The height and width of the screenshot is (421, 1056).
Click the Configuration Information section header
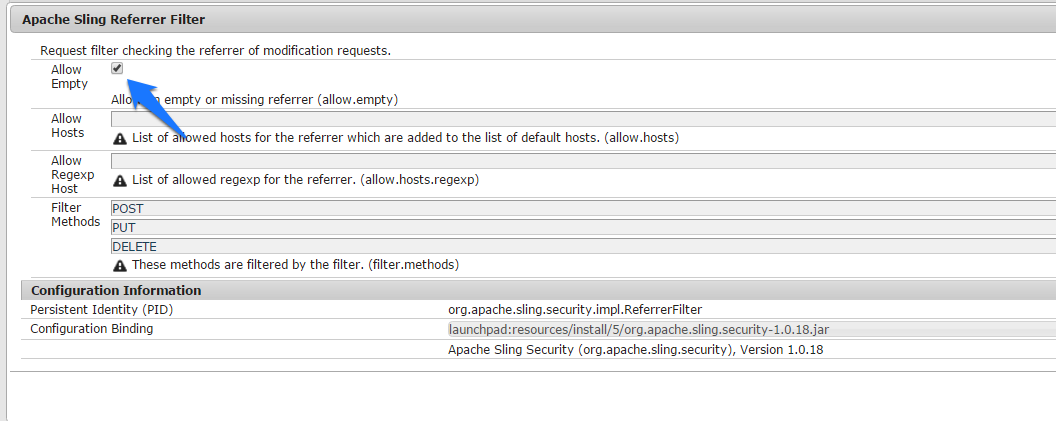pyautogui.click(x=538, y=290)
